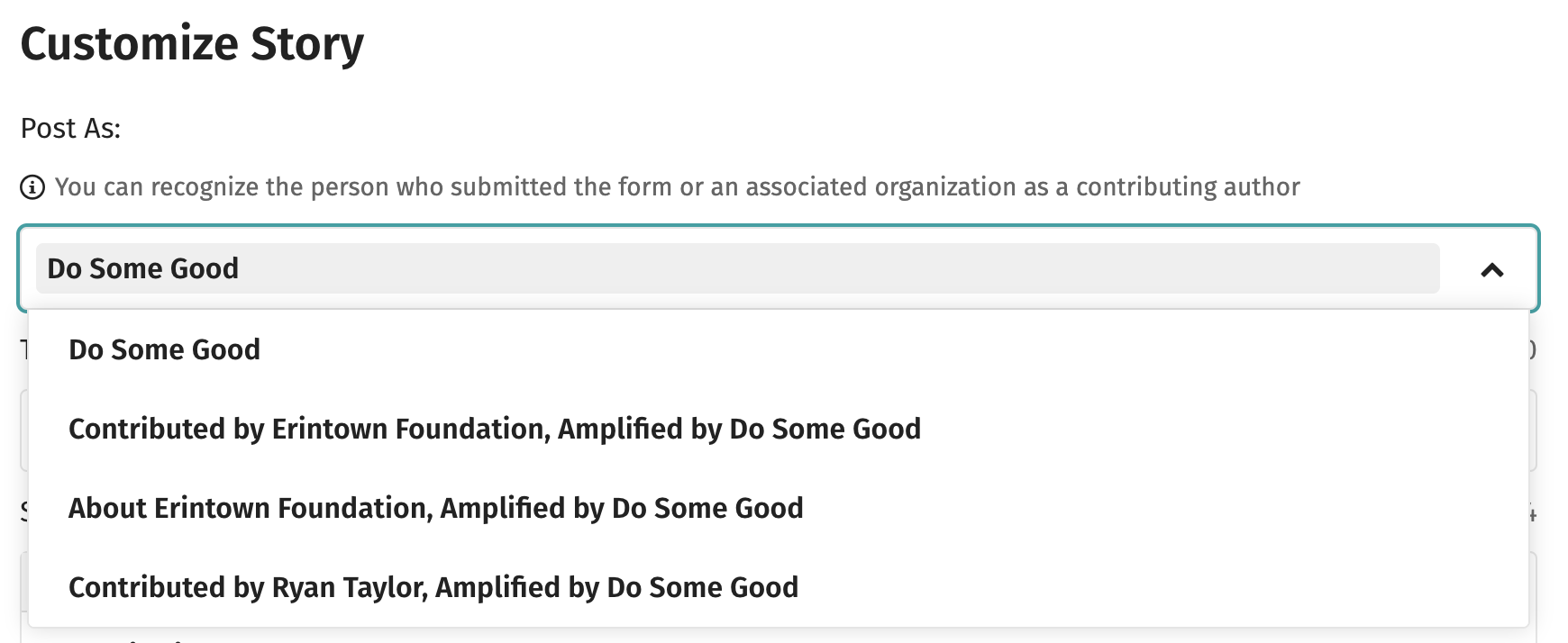The width and height of the screenshot is (1568, 643).
Task: Click the counter parenthesis peeking out at the right edge
Action: tap(1533, 349)
